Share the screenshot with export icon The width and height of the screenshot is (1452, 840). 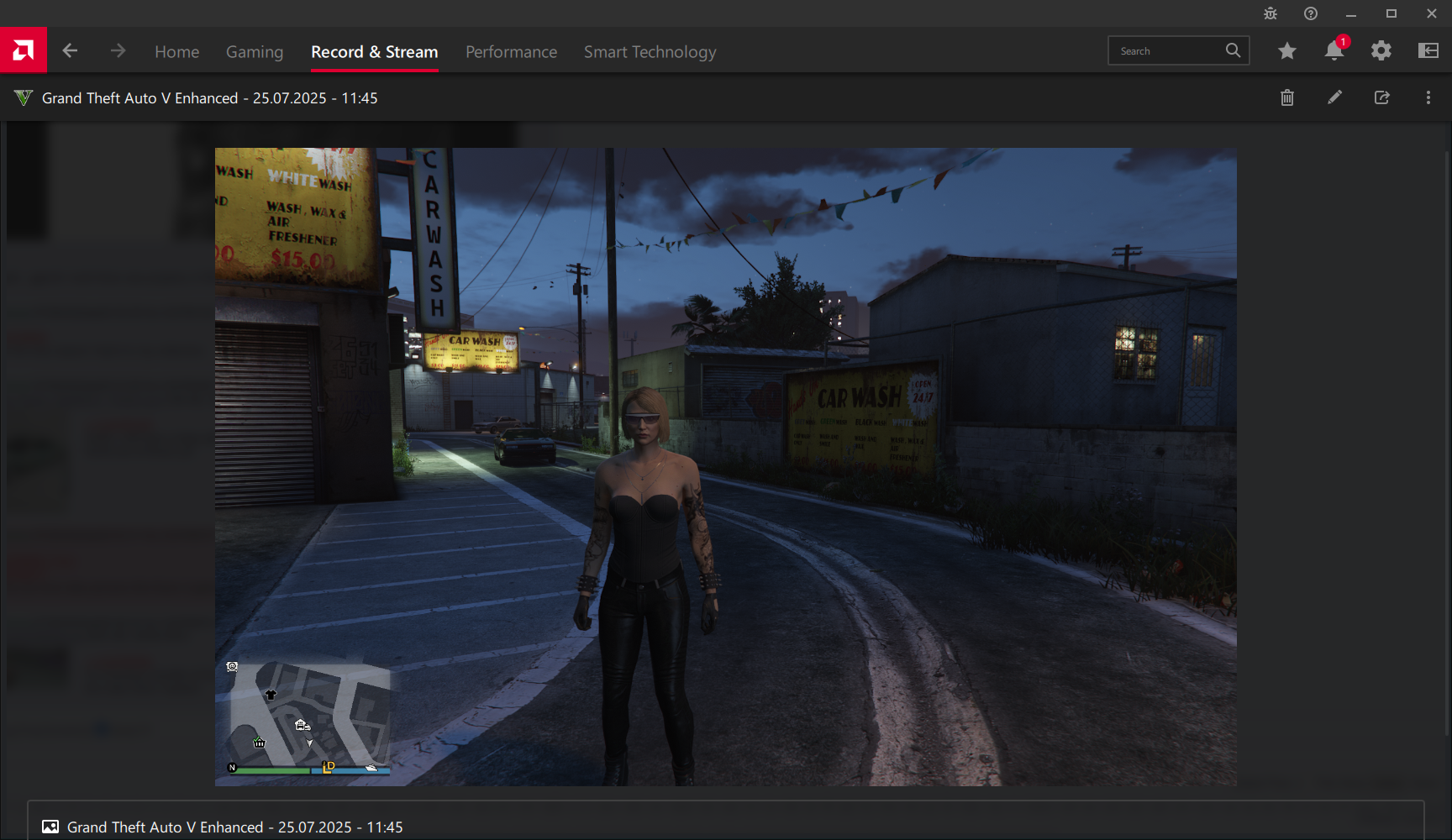[1381, 97]
